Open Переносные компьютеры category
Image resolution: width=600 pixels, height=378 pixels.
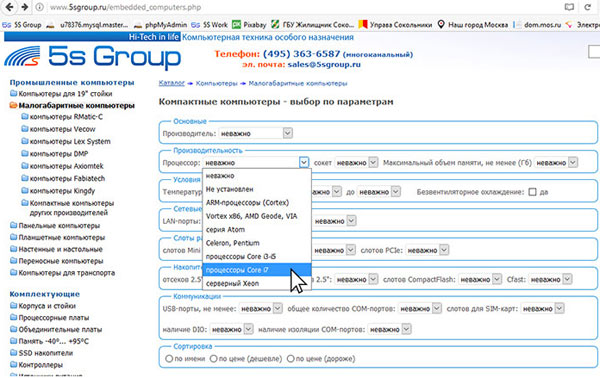57,261
